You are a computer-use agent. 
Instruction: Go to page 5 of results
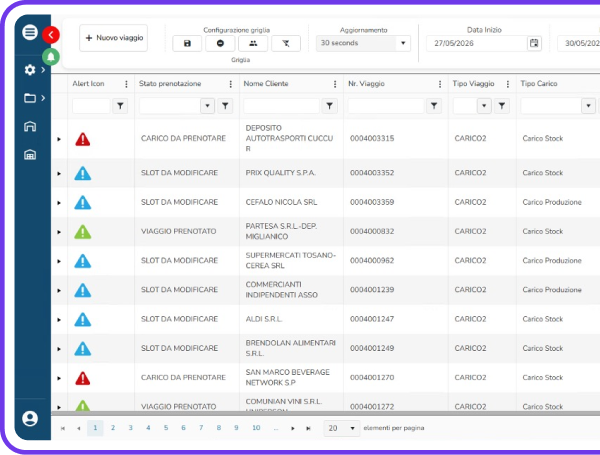pyautogui.click(x=166, y=428)
